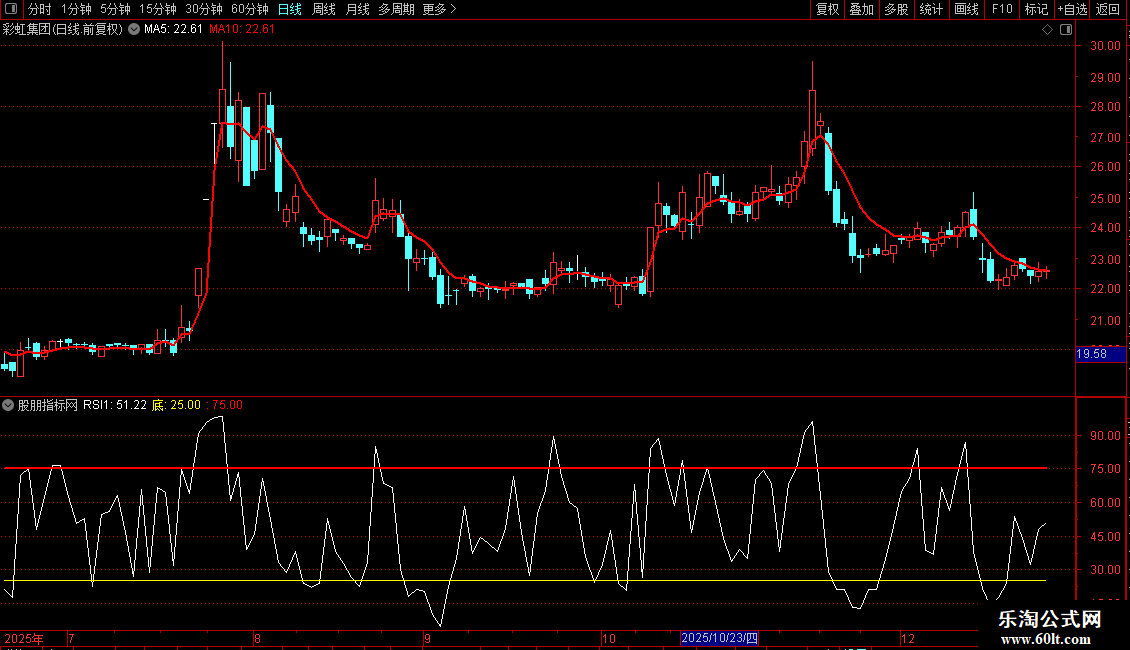Switch to the 月线 monthly chart

pos(357,9)
